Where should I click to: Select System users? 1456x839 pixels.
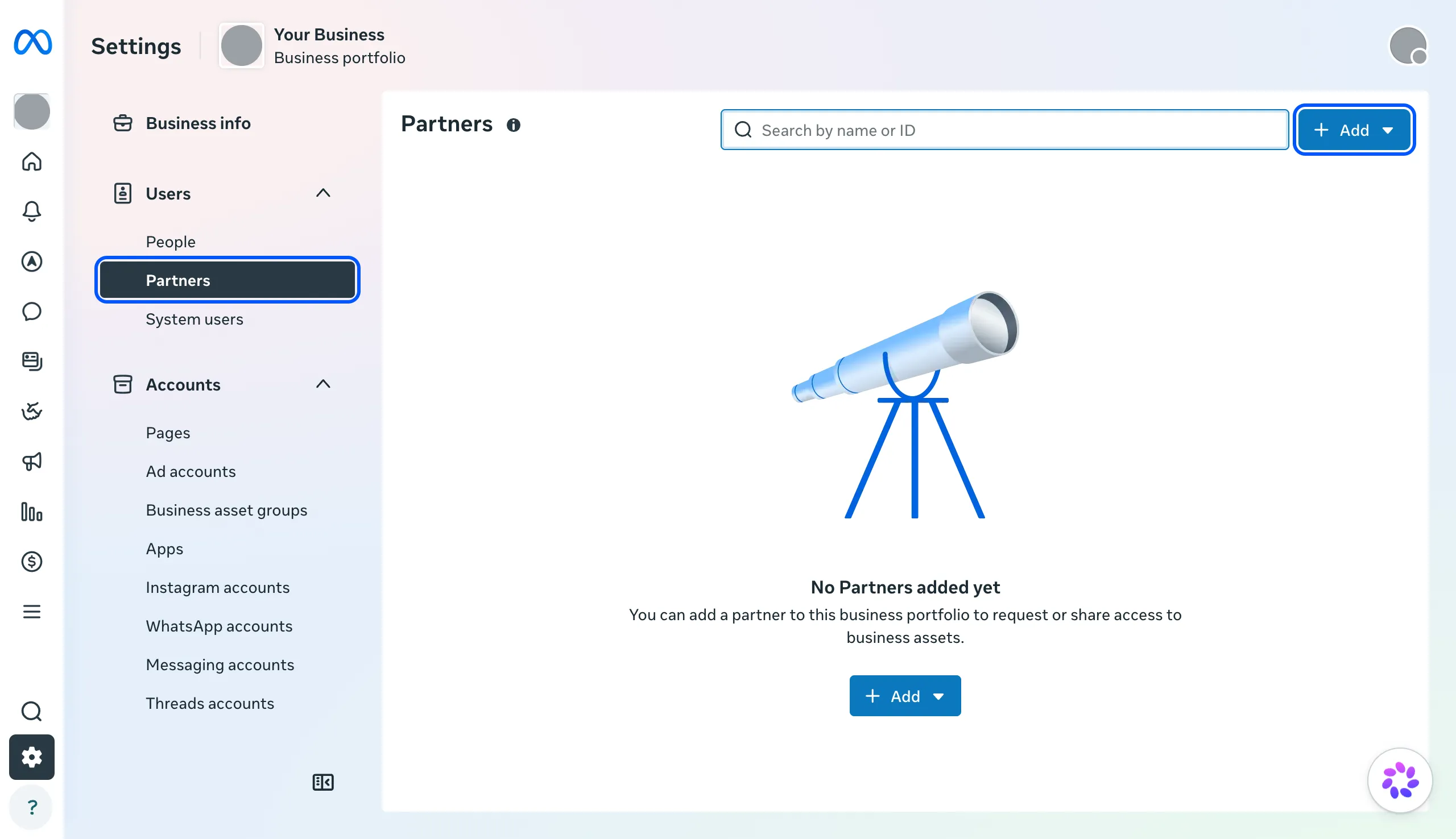(x=195, y=319)
